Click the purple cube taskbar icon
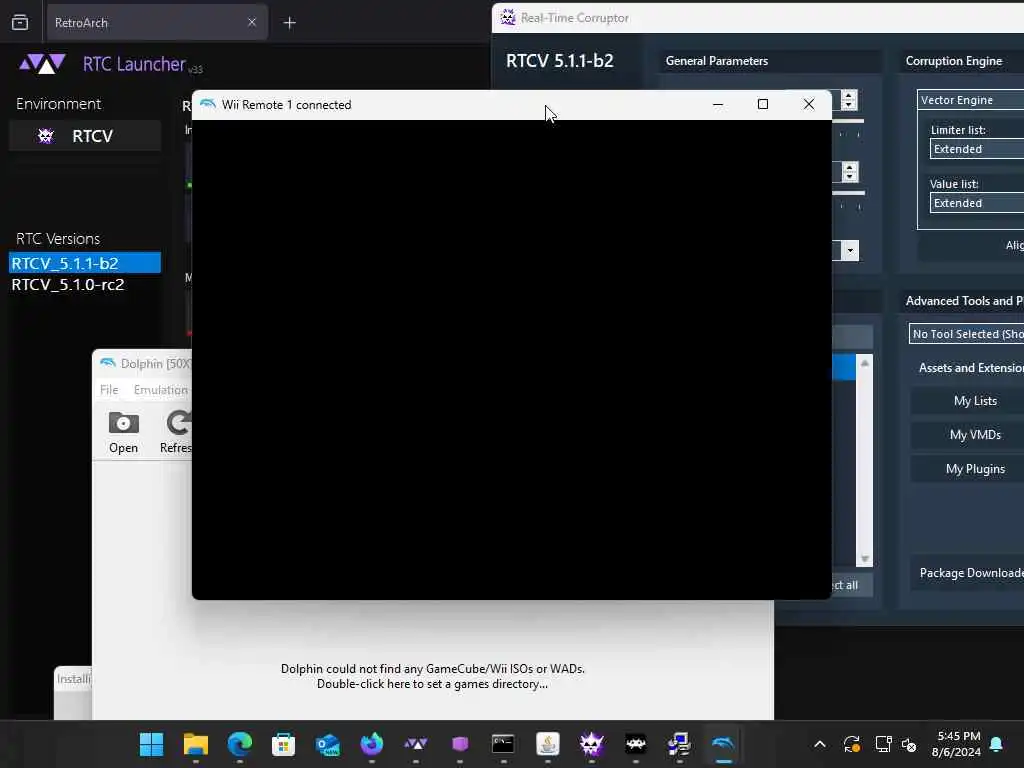The image size is (1024, 768). coord(460,744)
